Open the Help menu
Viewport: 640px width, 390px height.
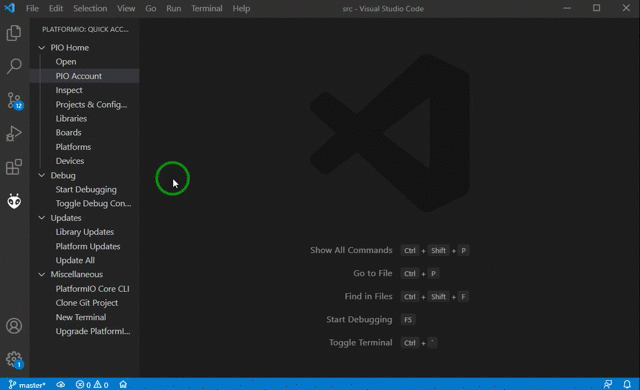[x=241, y=9]
